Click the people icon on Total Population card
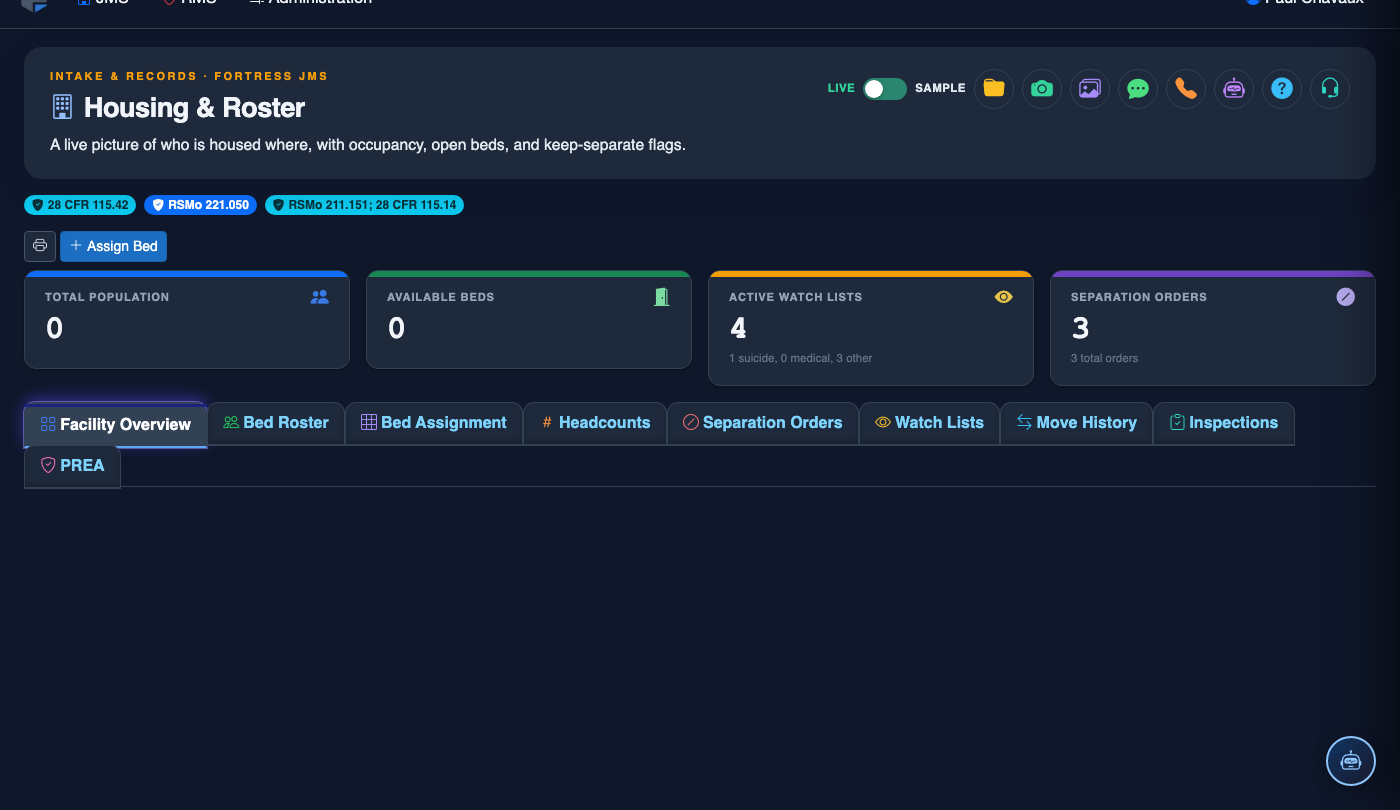The width and height of the screenshot is (1400, 810). (x=320, y=297)
